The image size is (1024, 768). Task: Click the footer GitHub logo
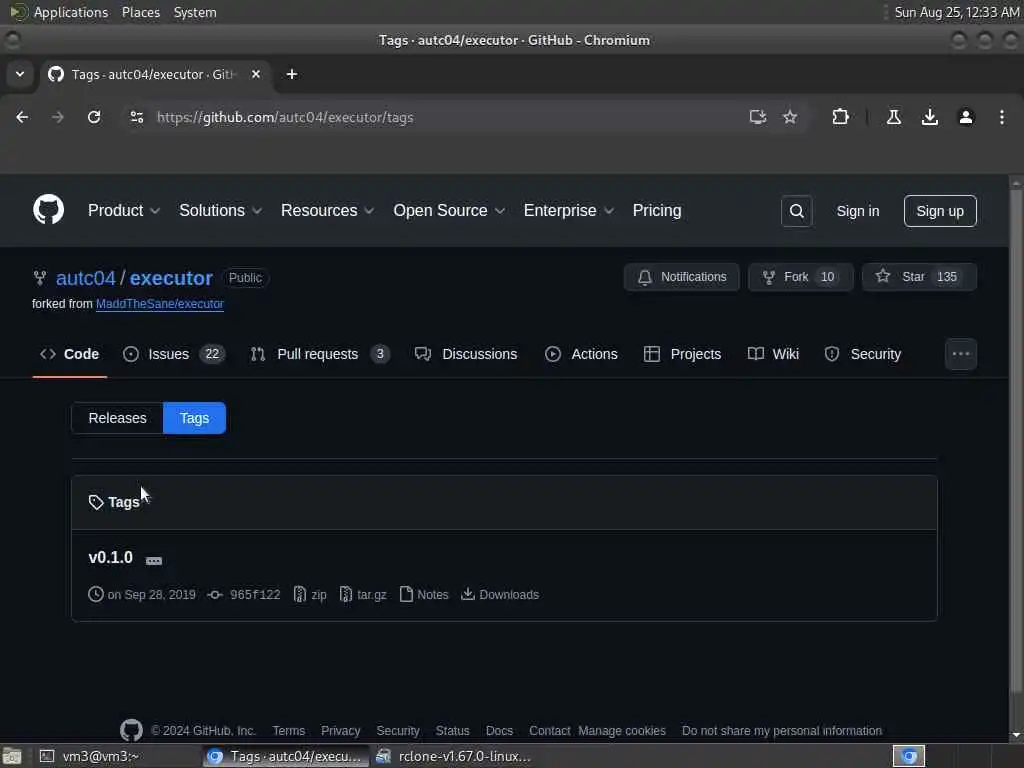tap(131, 730)
